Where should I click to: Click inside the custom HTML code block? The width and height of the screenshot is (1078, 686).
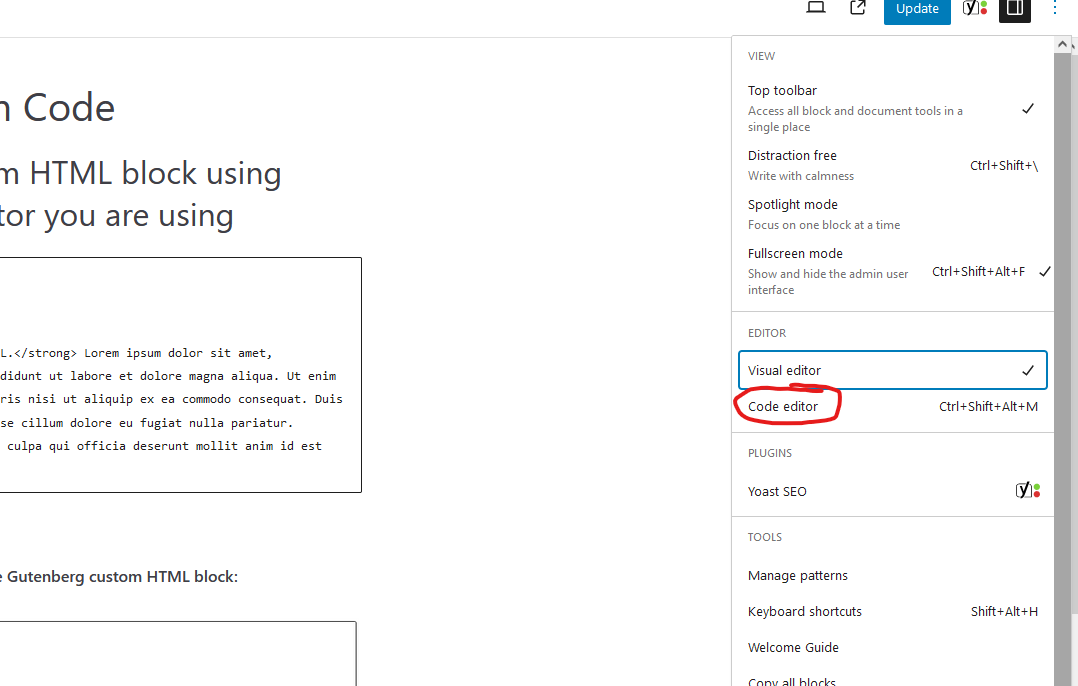(180, 375)
